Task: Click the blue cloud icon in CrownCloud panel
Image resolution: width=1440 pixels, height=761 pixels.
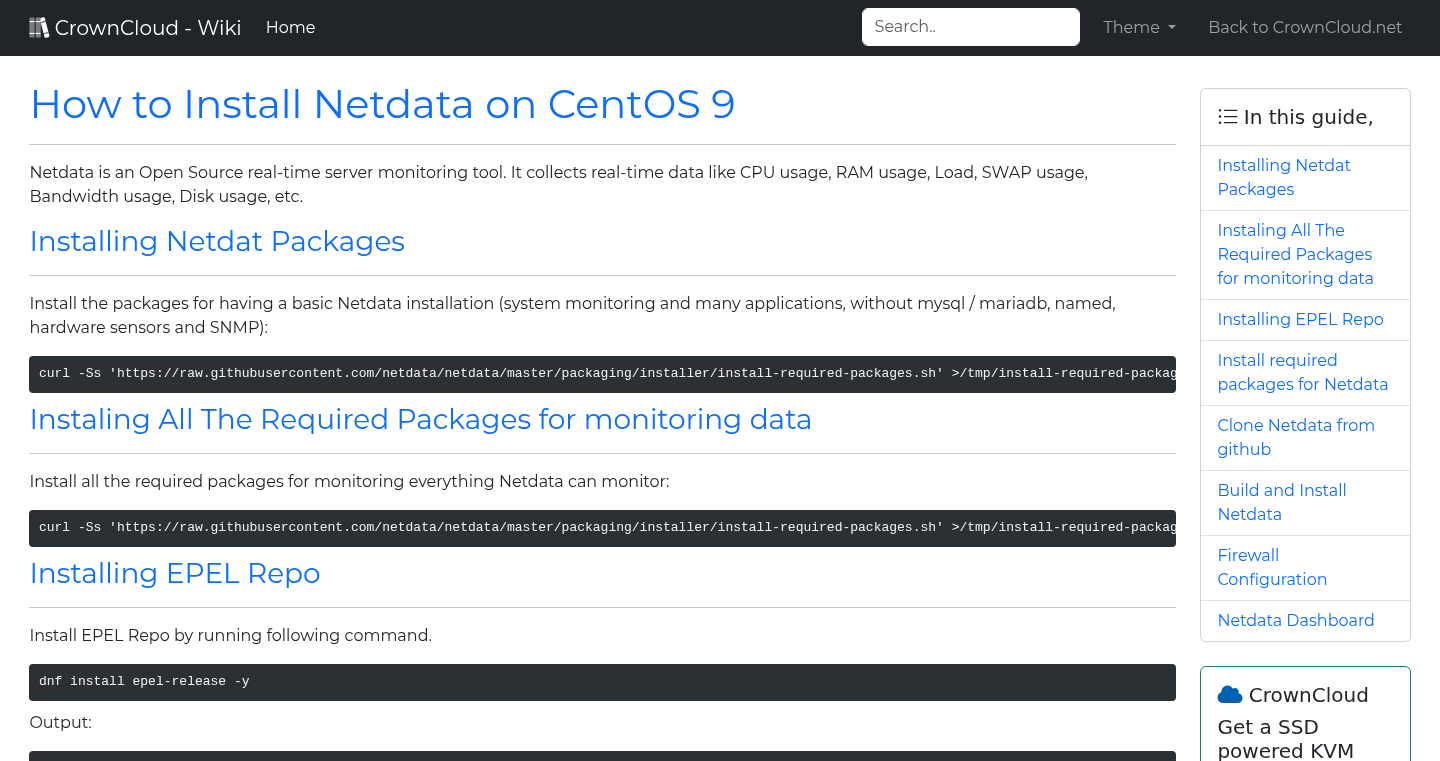Action: click(1229, 694)
